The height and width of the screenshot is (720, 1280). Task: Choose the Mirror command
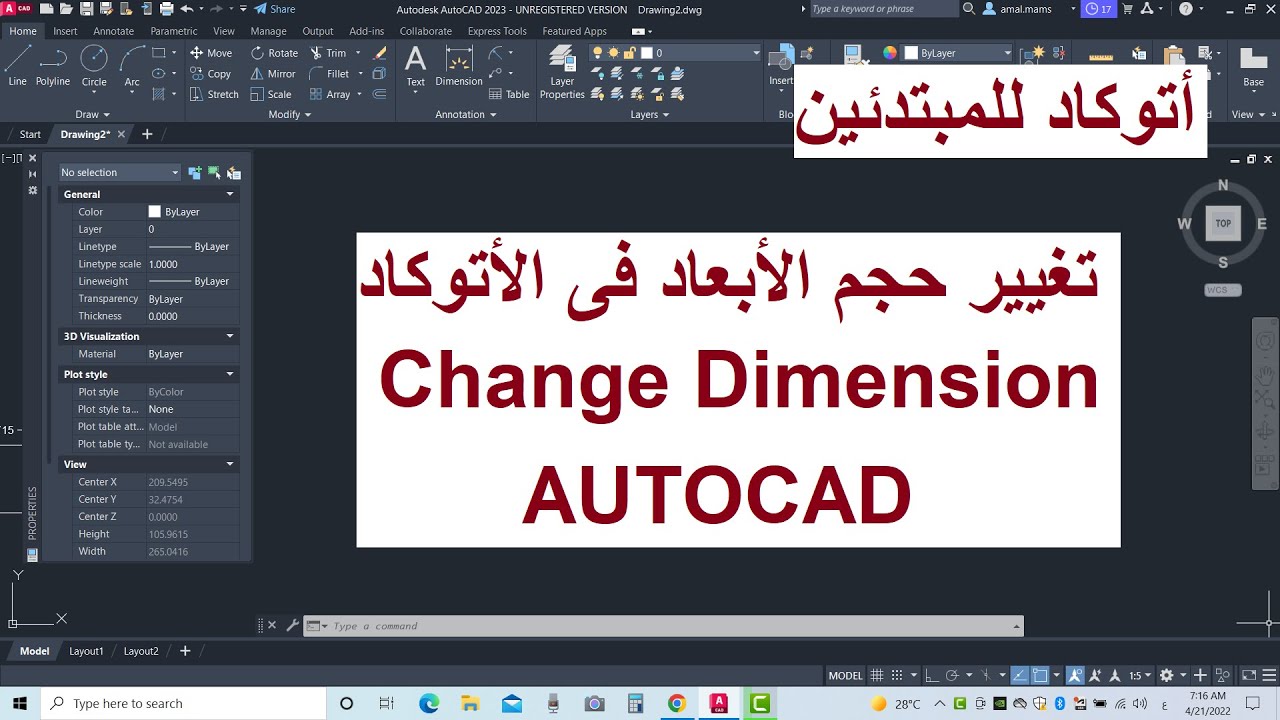pyautogui.click(x=273, y=74)
